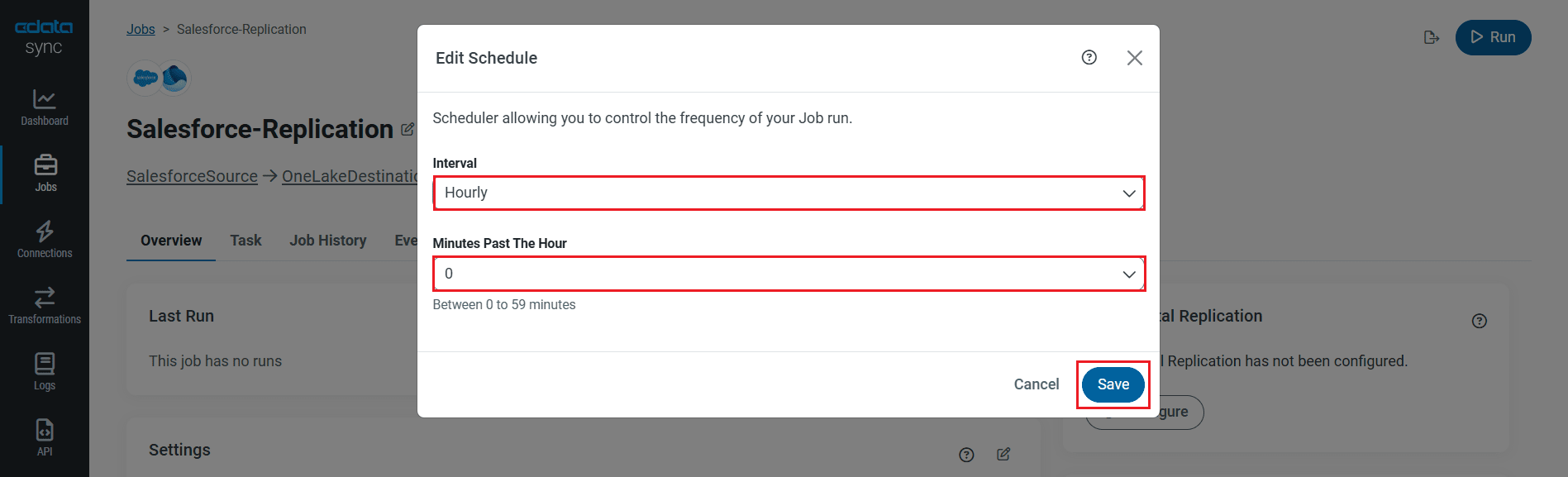Click the help icon in Edit Schedule
The height and width of the screenshot is (477, 1568).
[x=1089, y=57]
